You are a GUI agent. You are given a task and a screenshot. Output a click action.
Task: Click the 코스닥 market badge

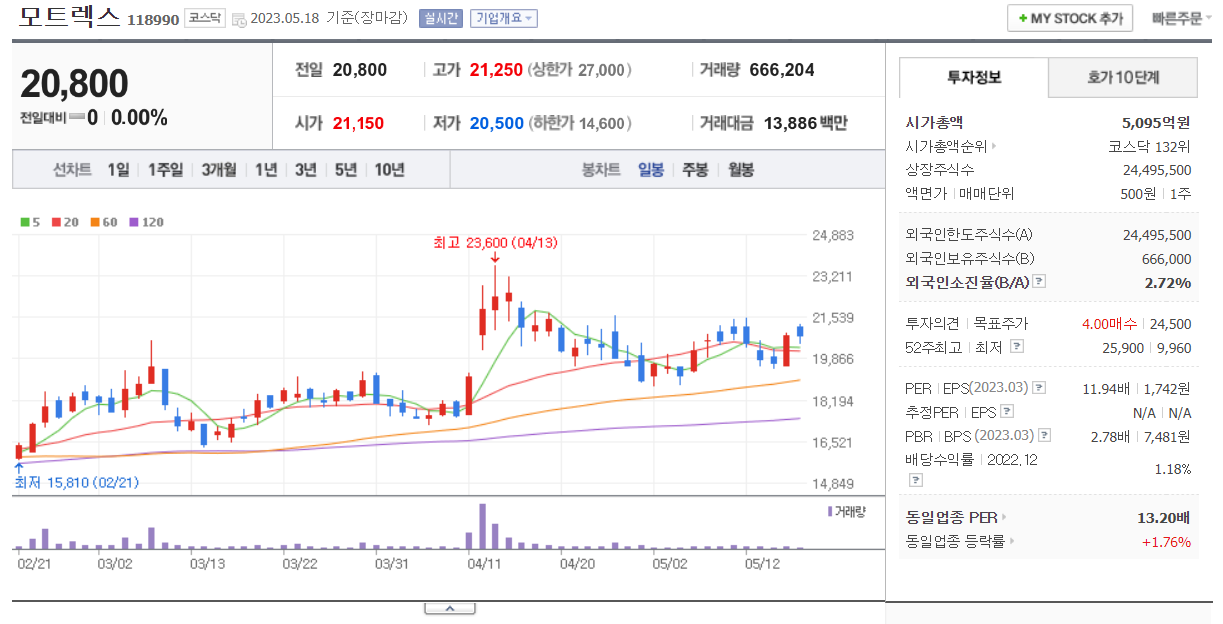[x=205, y=19]
